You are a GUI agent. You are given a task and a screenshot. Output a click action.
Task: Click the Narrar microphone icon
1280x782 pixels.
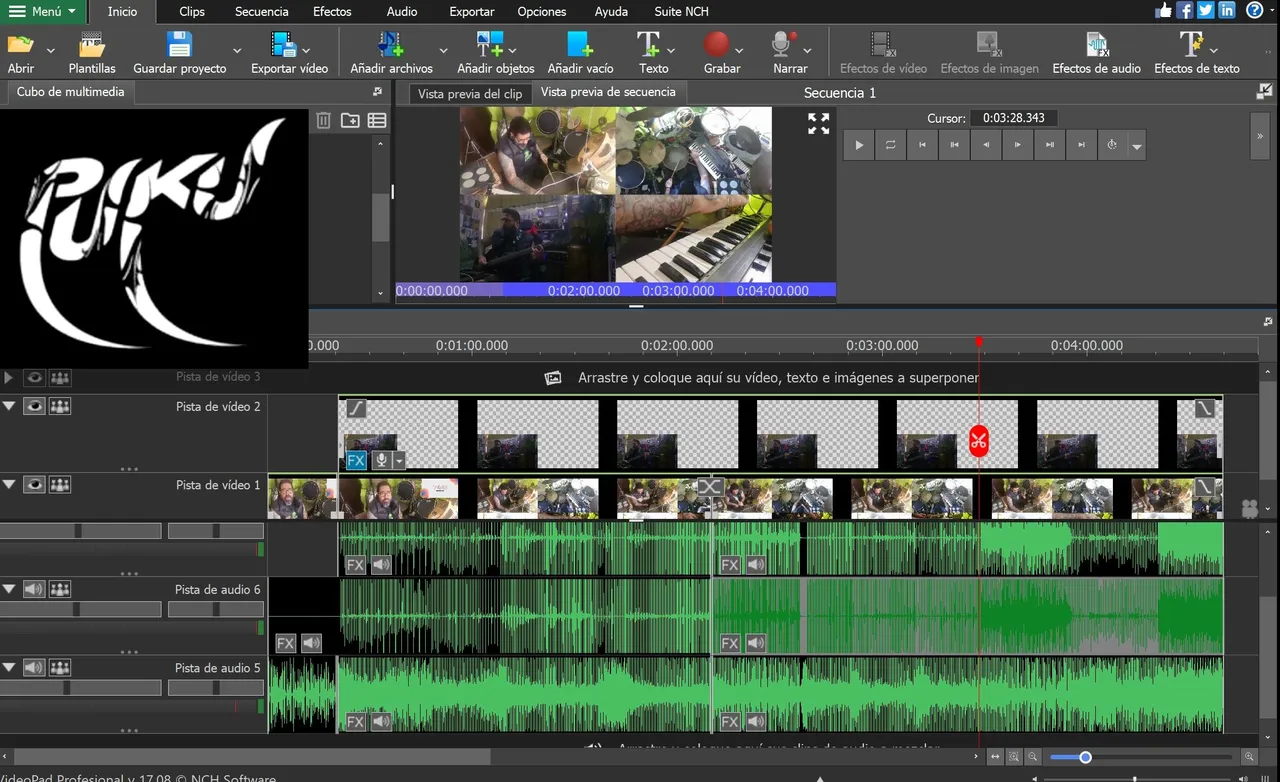coord(784,45)
